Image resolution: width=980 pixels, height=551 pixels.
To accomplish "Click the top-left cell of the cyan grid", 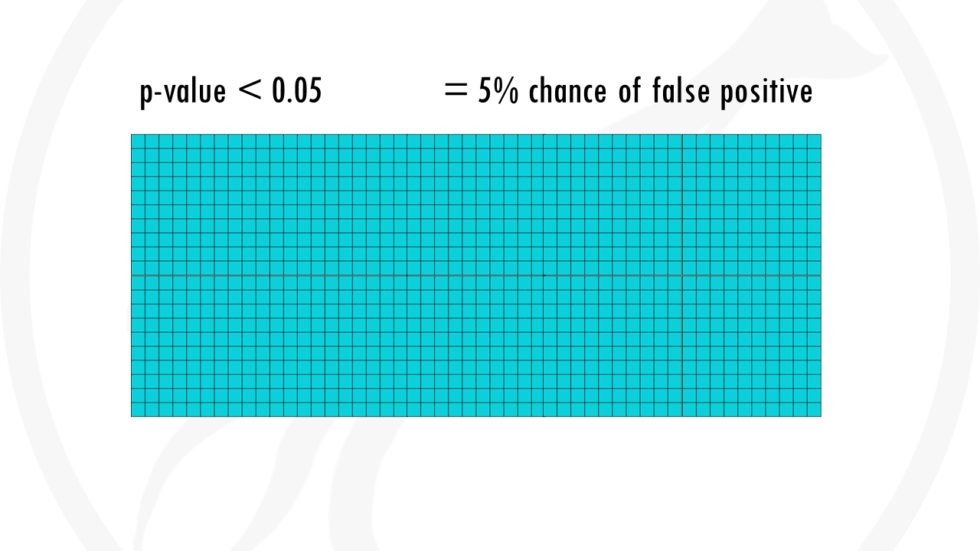I will tap(138, 141).
